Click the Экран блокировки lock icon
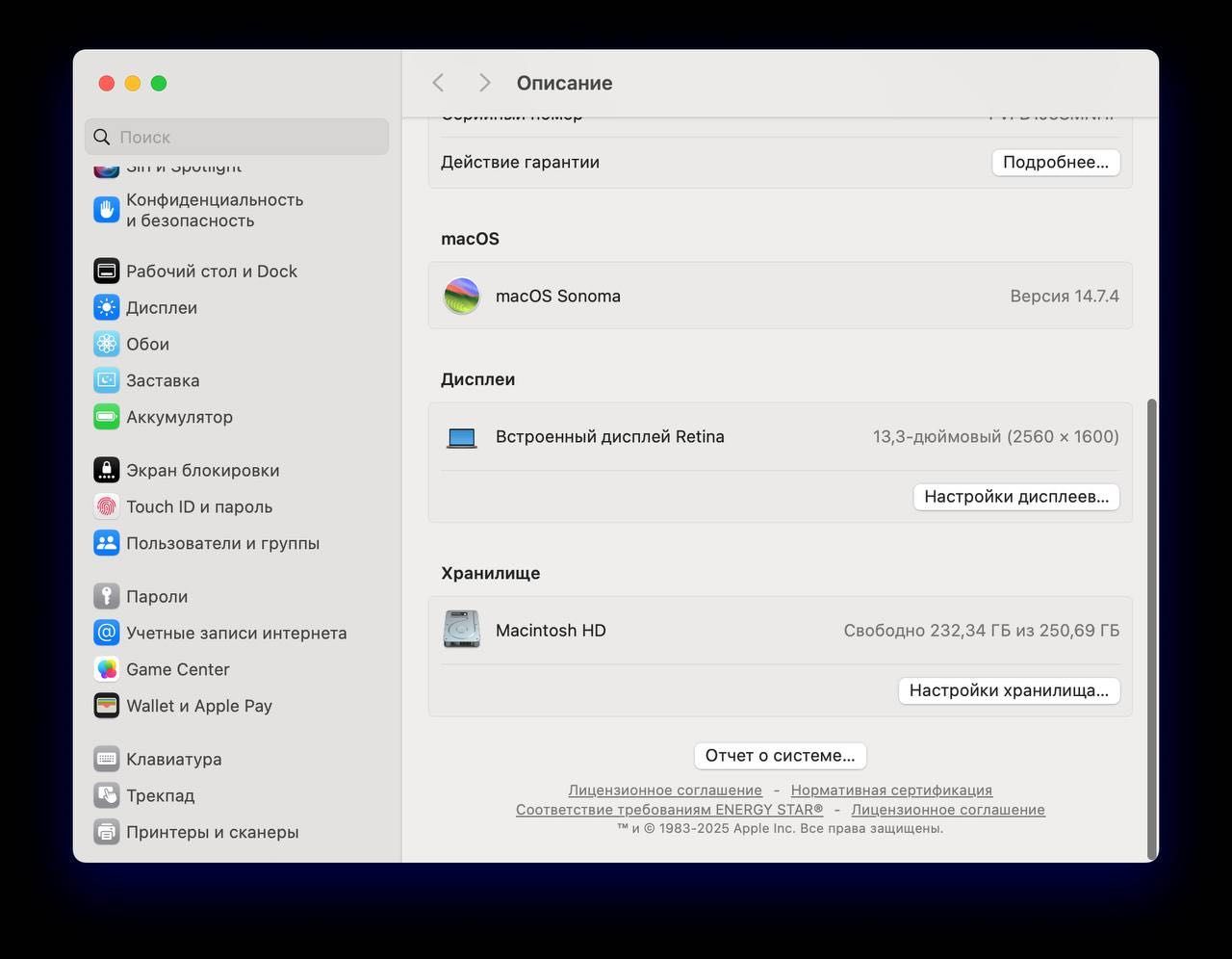 pos(107,470)
